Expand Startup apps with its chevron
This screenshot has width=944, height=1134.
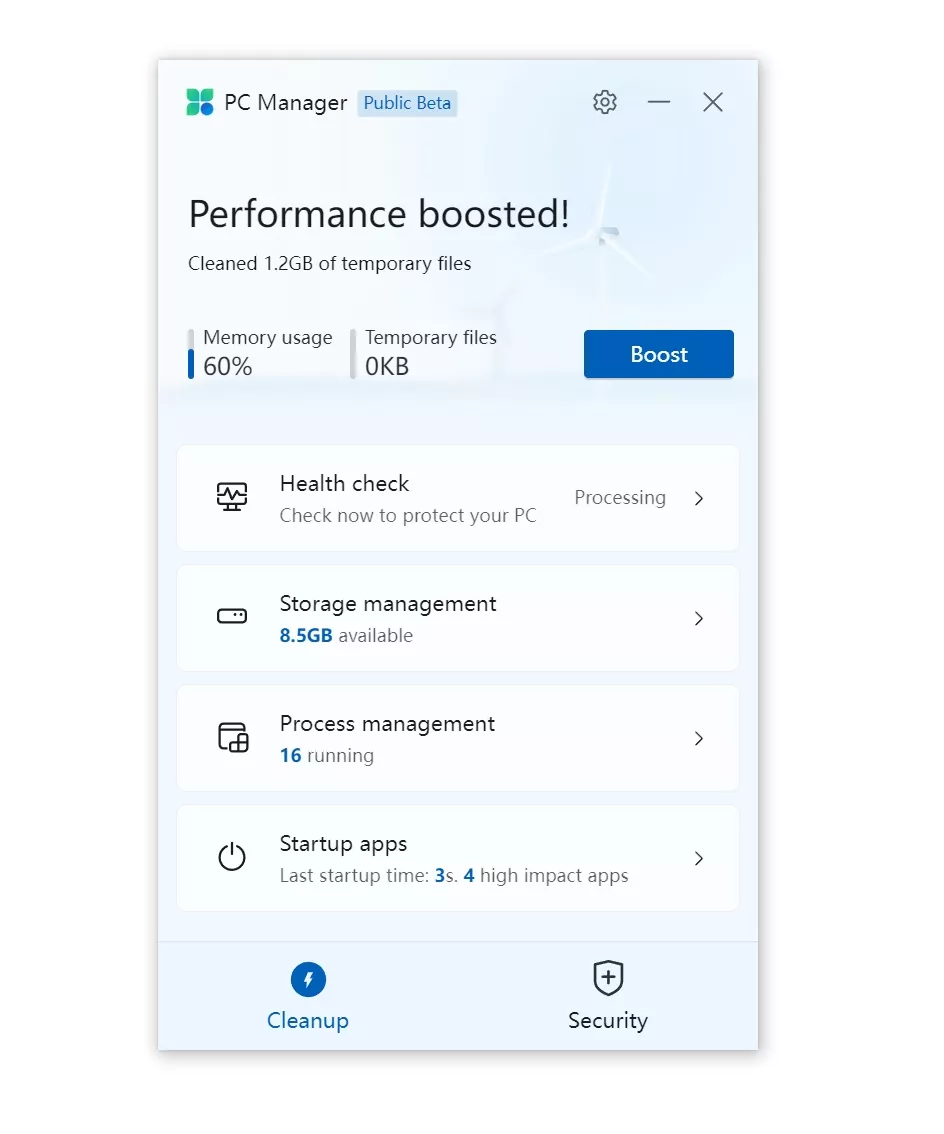click(x=699, y=858)
